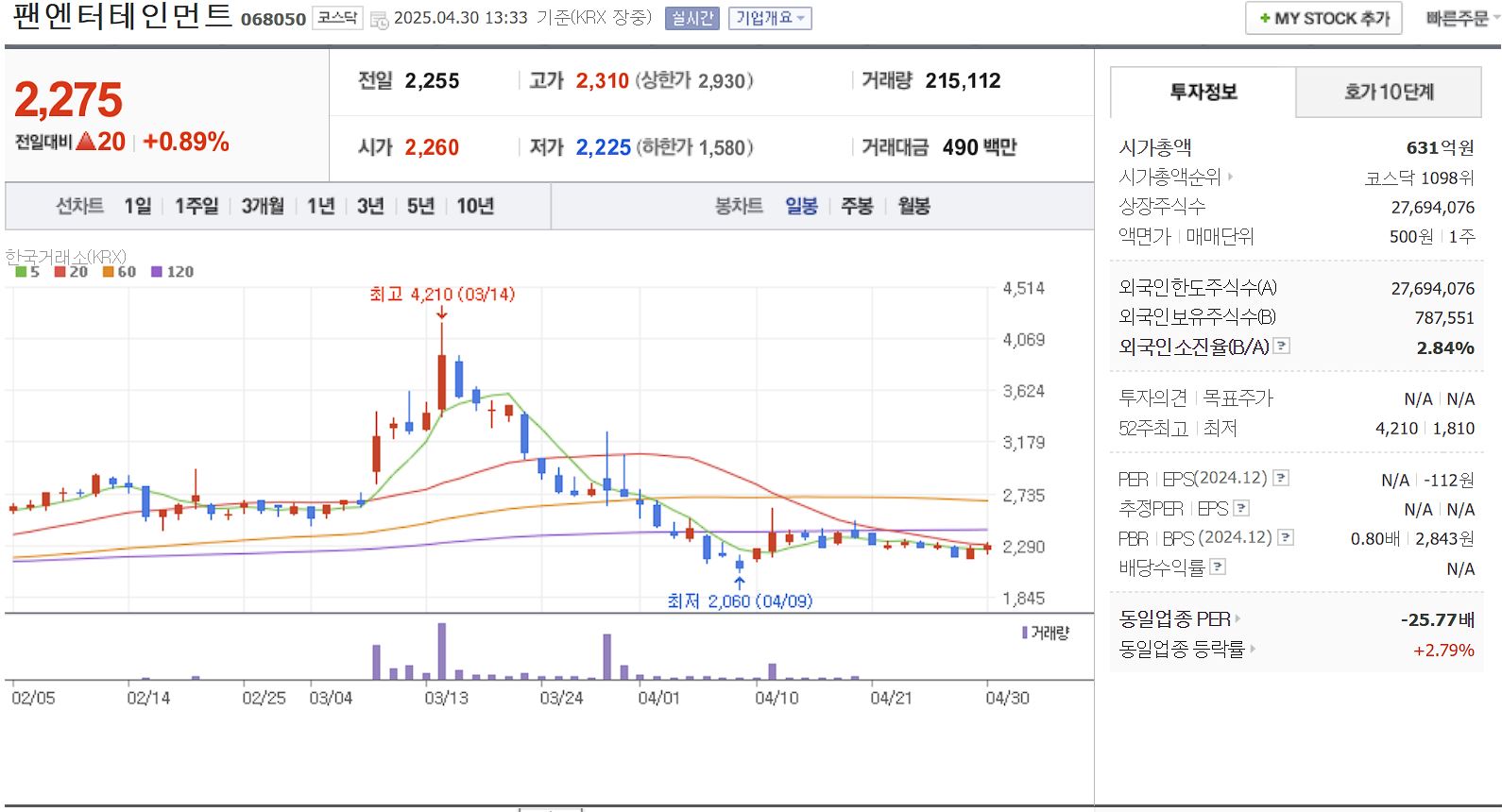Select the 3년 line chart range
The width and height of the screenshot is (1502, 812).
point(370,206)
